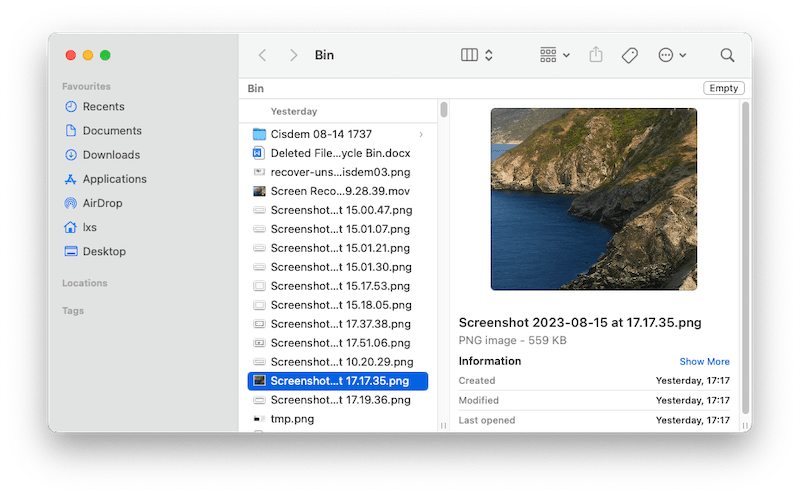Viewport: 800px width, 496px height.
Task: Click the preview pane scrollbar
Action: coord(745,258)
